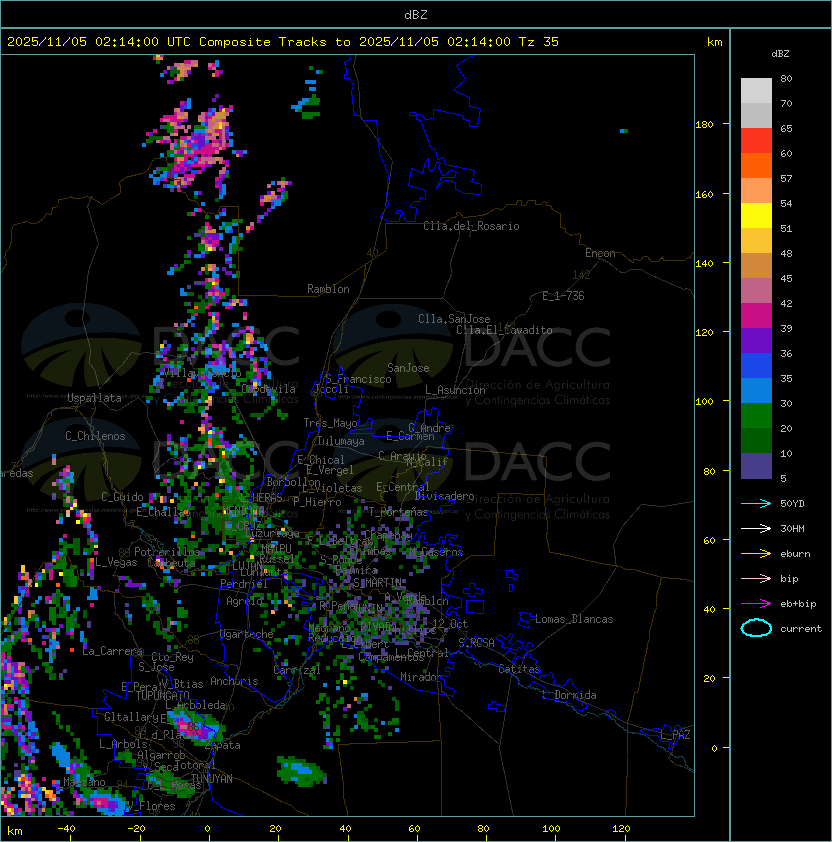Pick the salmon 54-57 dBZ legend swatch
This screenshot has height=842, width=832.
coord(756,191)
